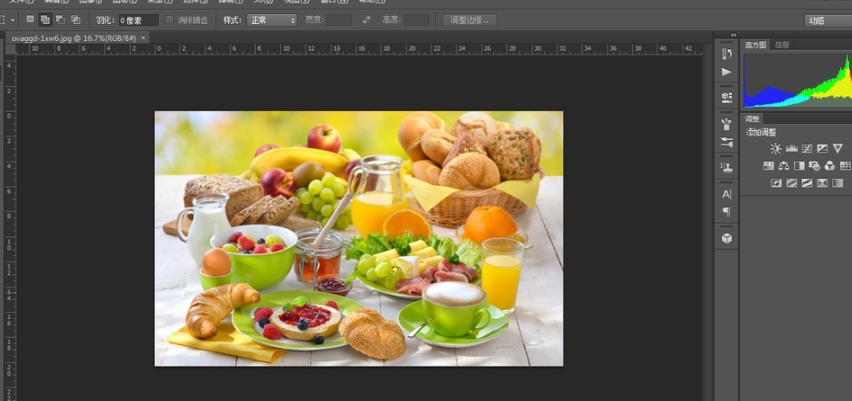Add a Brightness/Contrast adjustment sun icon
The image size is (852, 401).
[775, 148]
